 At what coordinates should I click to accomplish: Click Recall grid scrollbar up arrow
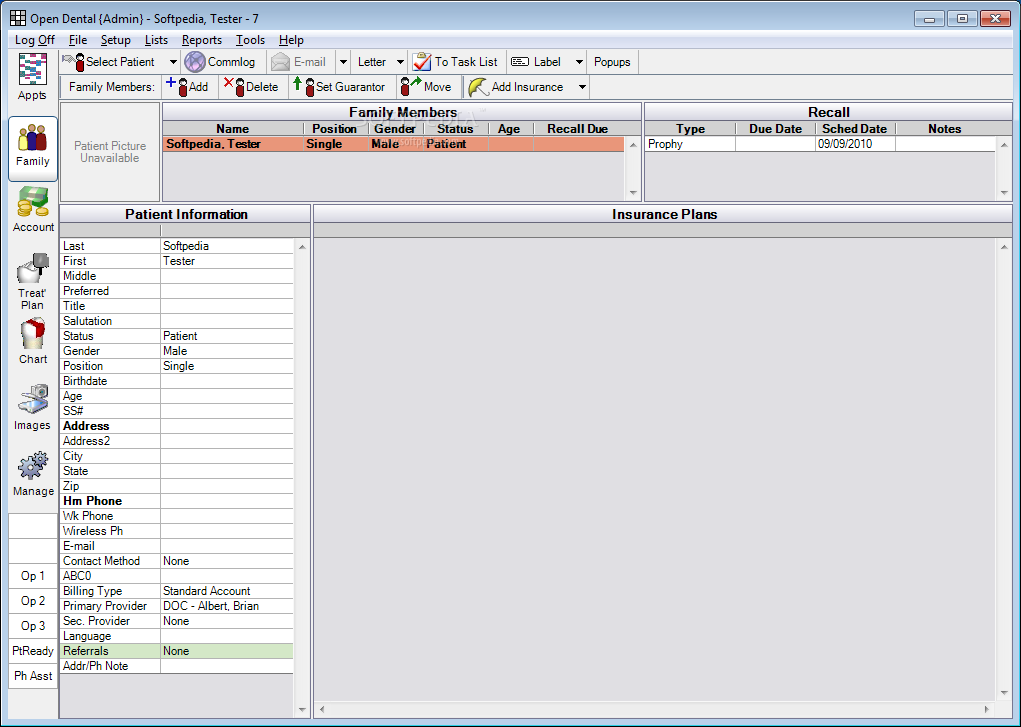1004,145
